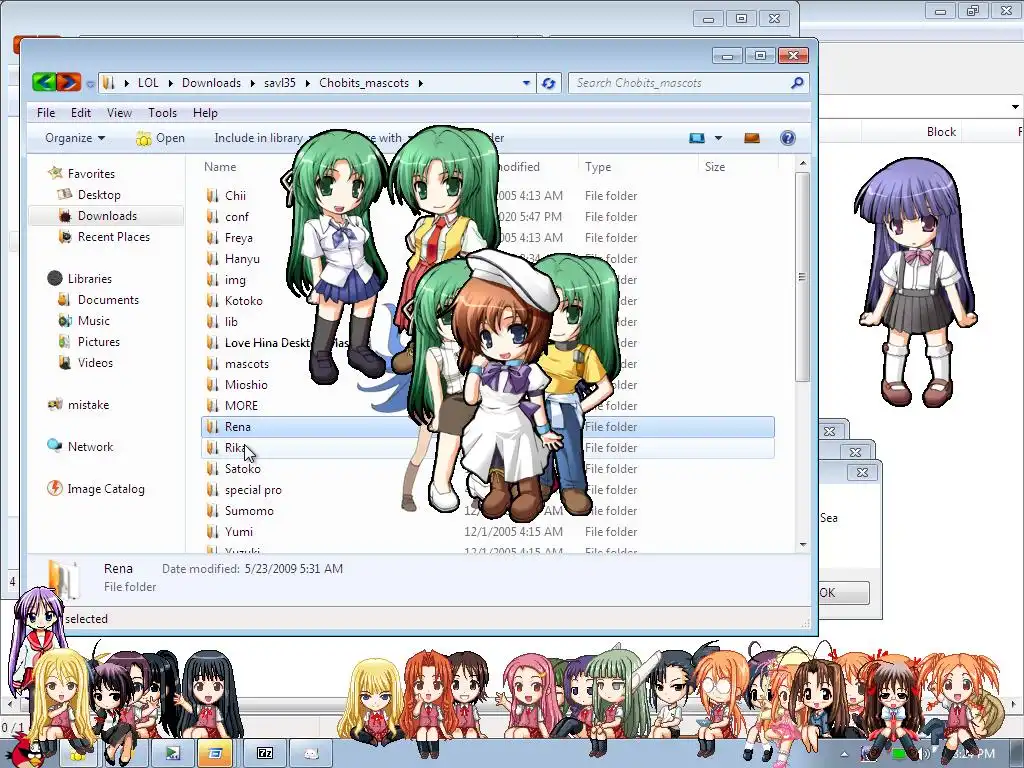Click the highlighted Explorer taskbar button
The height and width of the screenshot is (768, 1024).
click(x=216, y=753)
